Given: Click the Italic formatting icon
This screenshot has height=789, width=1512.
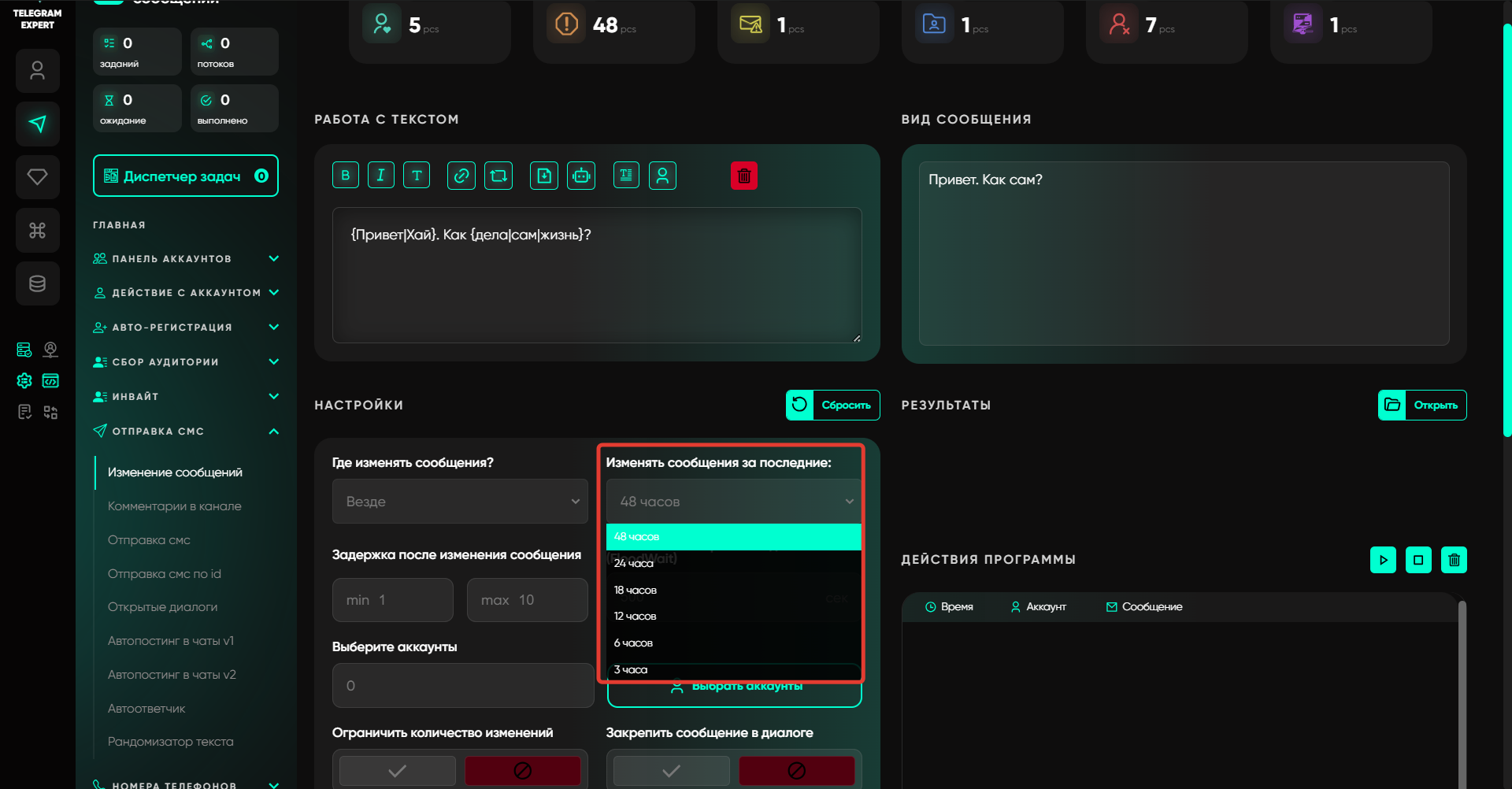Looking at the screenshot, I should (380, 176).
